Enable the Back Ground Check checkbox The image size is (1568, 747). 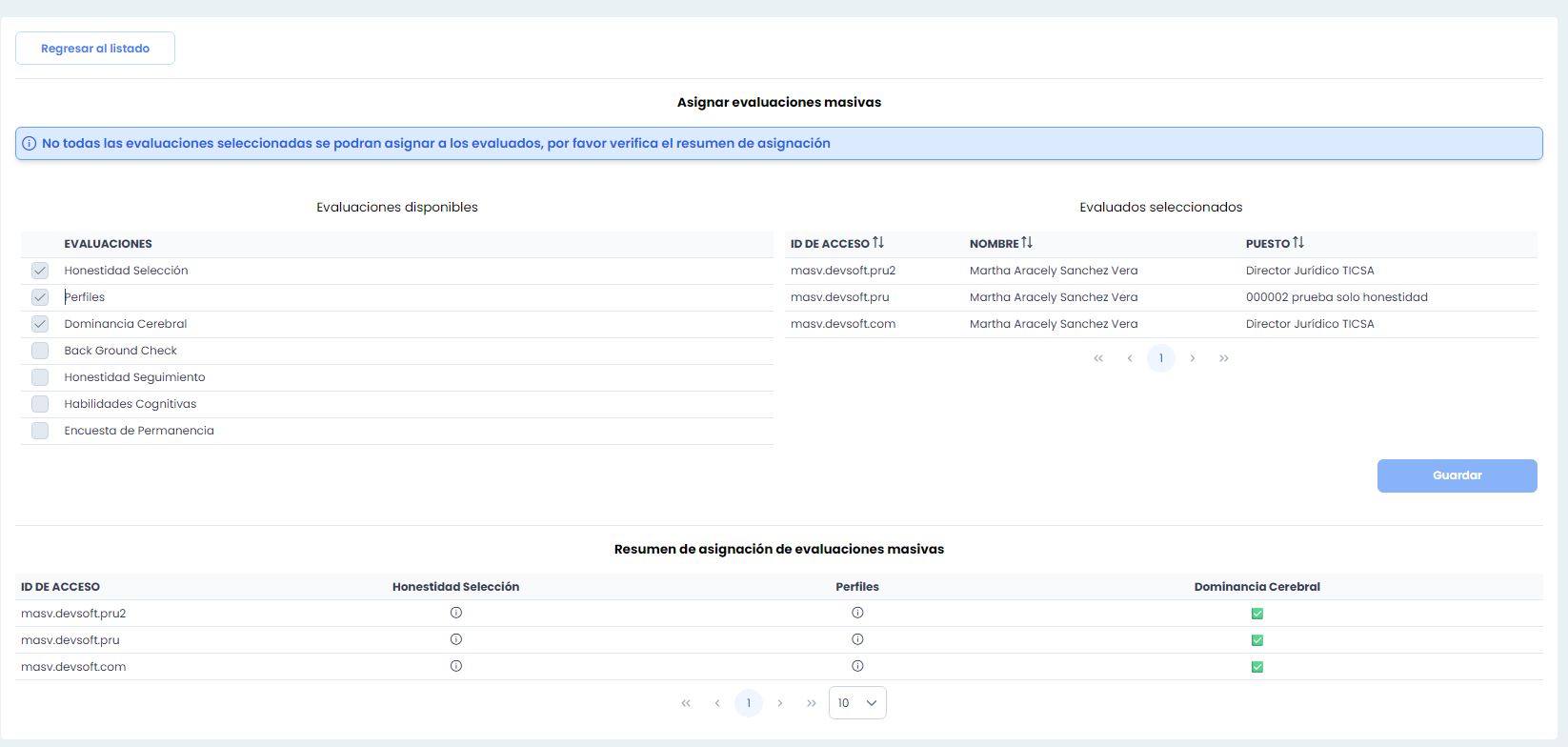pyautogui.click(x=40, y=351)
